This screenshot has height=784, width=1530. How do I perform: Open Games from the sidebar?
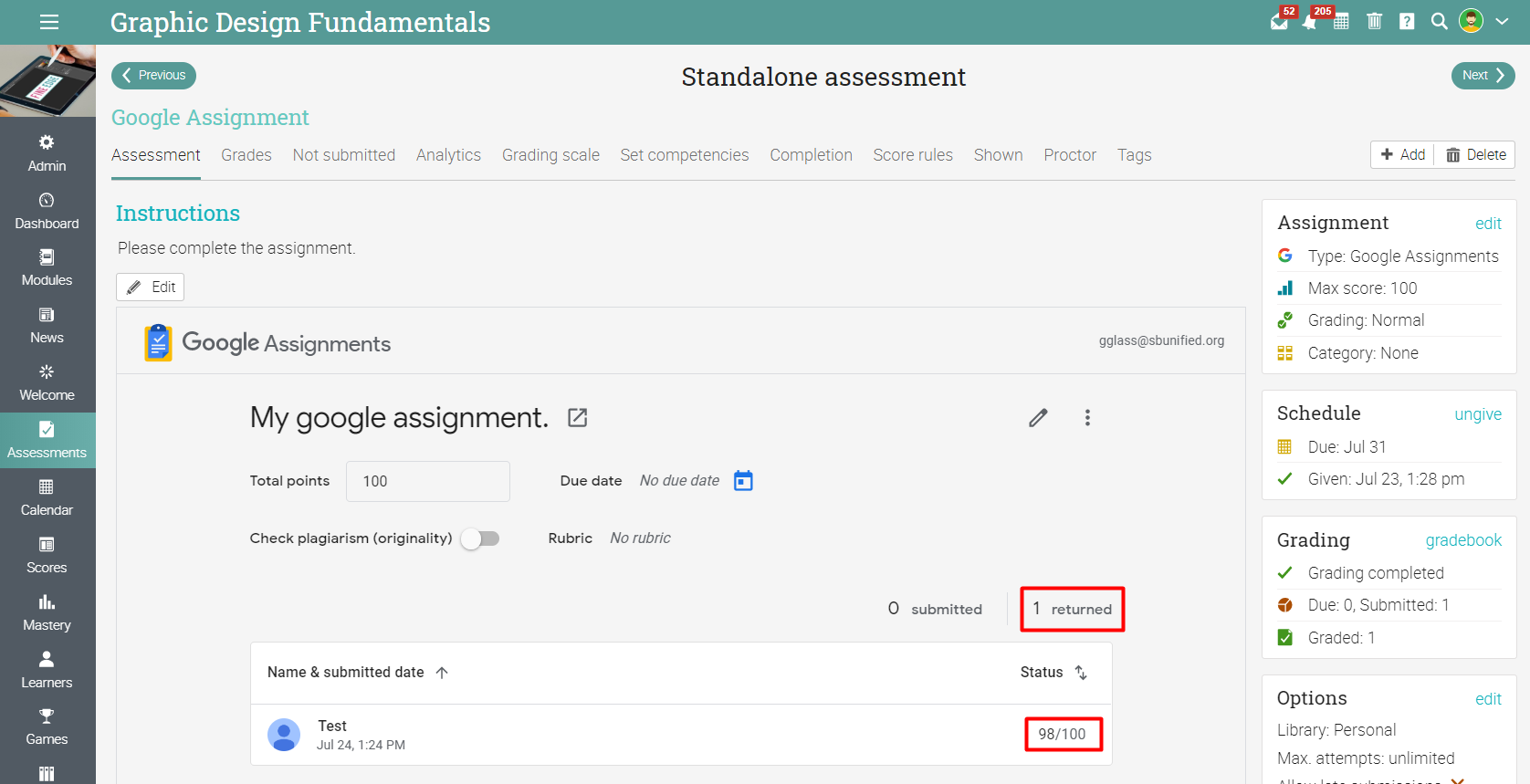tap(47, 727)
